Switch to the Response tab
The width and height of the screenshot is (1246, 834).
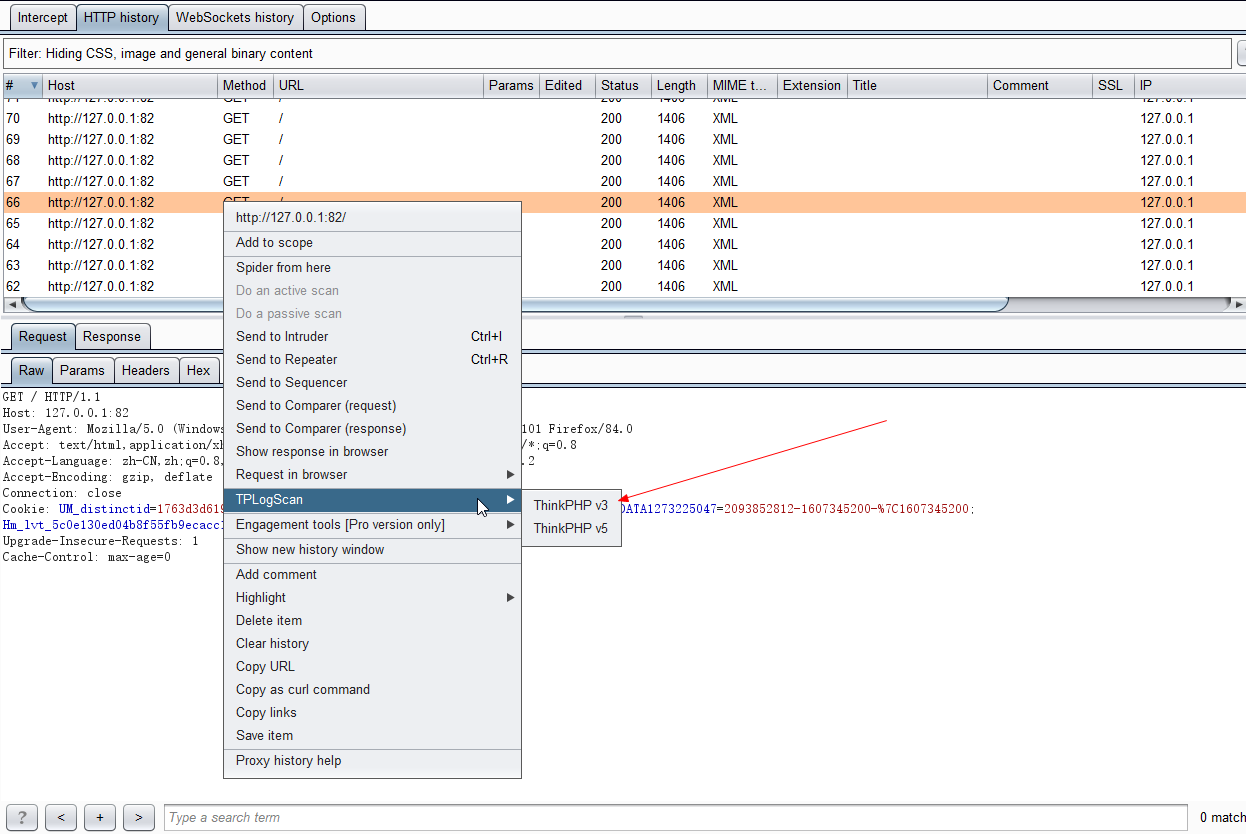coord(113,337)
